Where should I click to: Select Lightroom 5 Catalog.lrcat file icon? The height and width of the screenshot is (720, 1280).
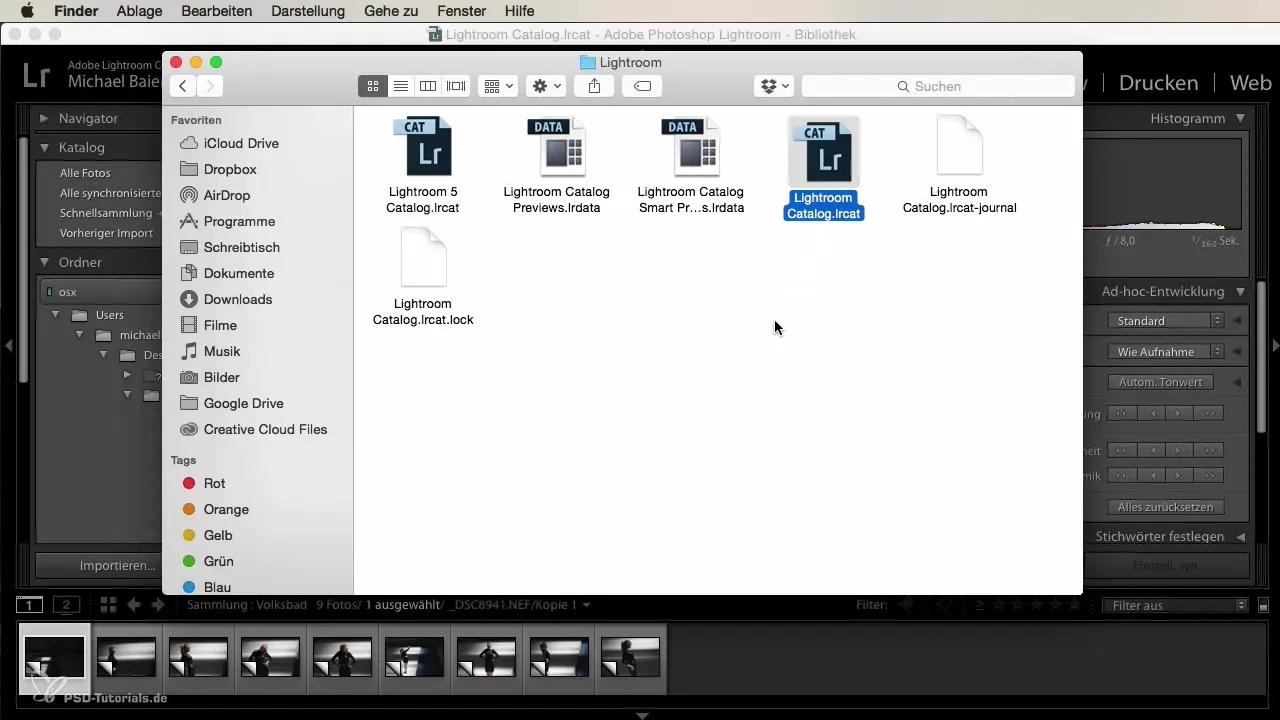click(422, 147)
